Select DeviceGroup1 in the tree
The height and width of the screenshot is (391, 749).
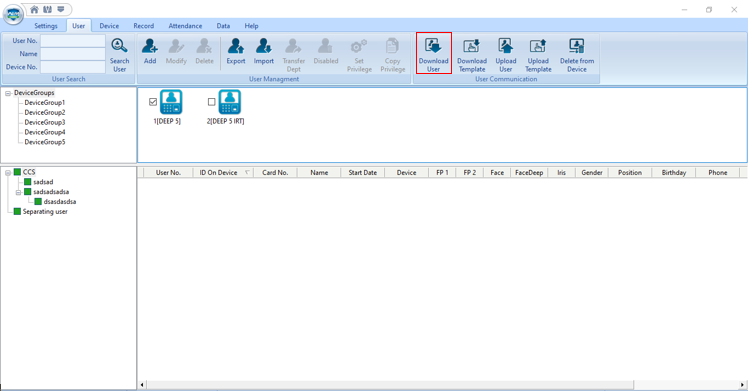coord(45,103)
